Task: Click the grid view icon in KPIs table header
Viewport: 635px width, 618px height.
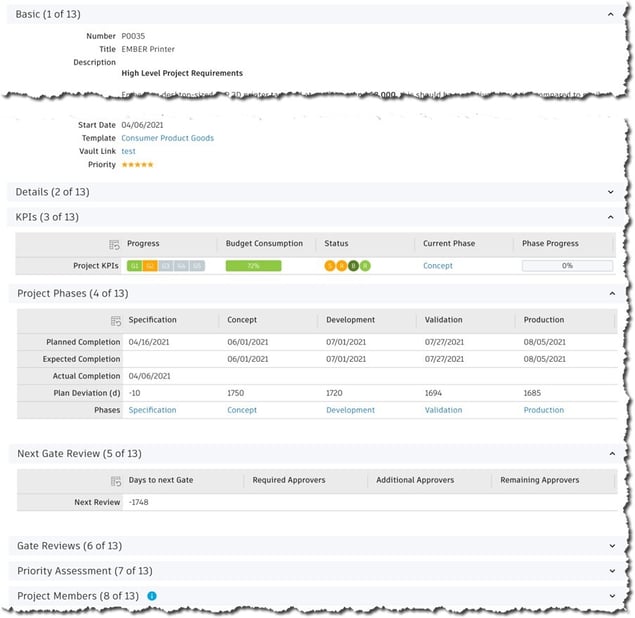Action: click(114, 245)
